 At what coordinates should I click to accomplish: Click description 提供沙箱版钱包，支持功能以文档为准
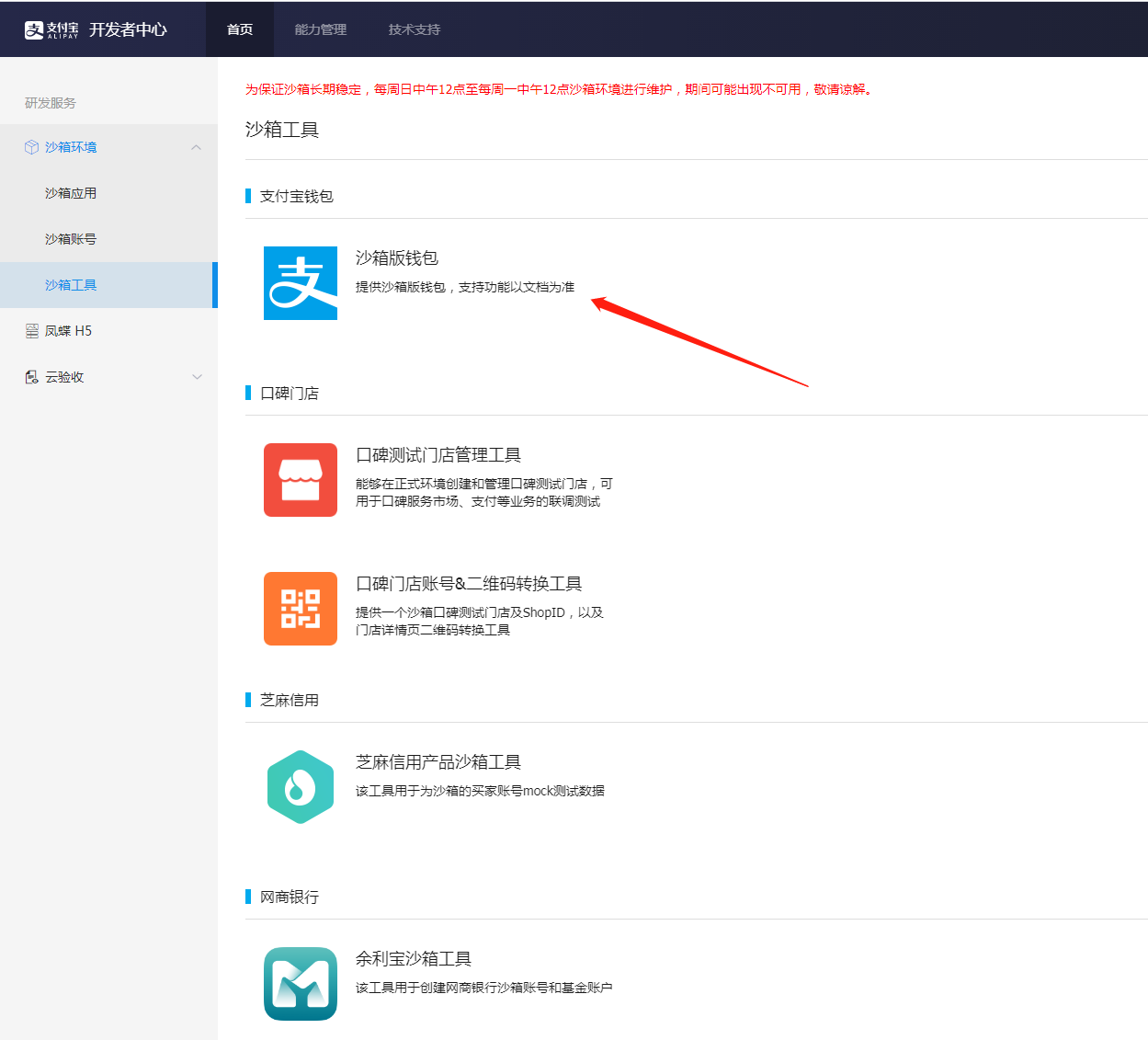[x=465, y=287]
